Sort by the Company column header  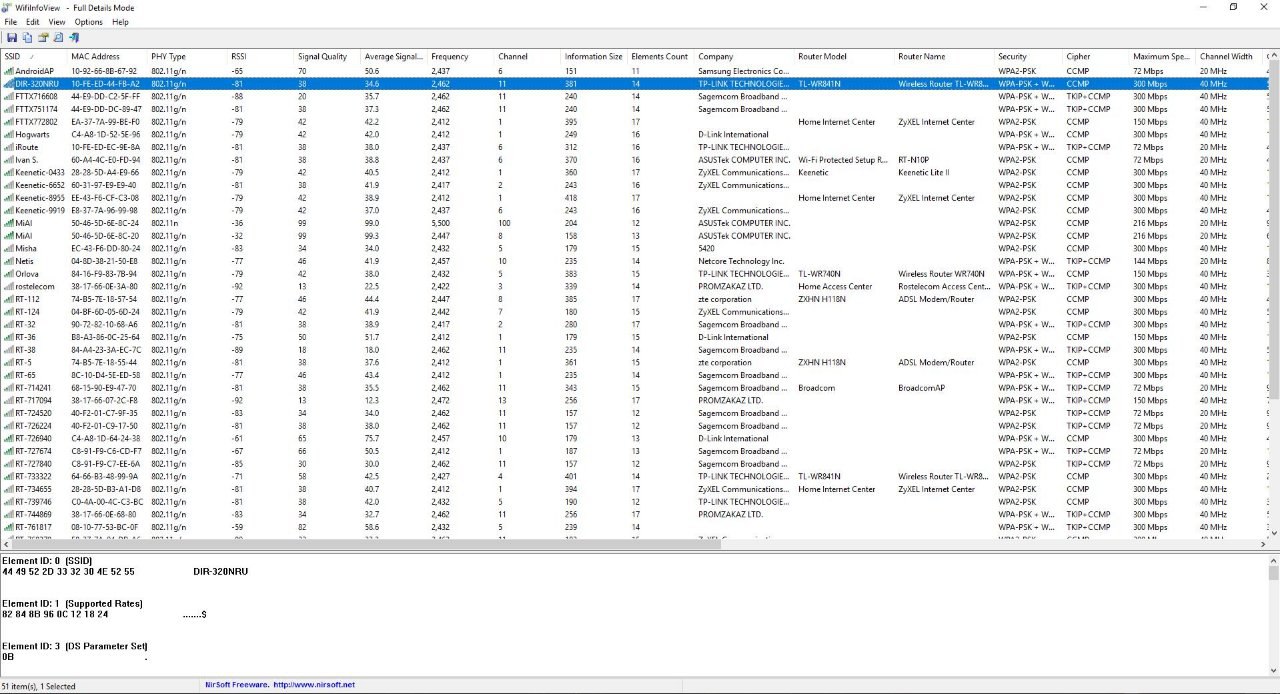click(x=745, y=57)
